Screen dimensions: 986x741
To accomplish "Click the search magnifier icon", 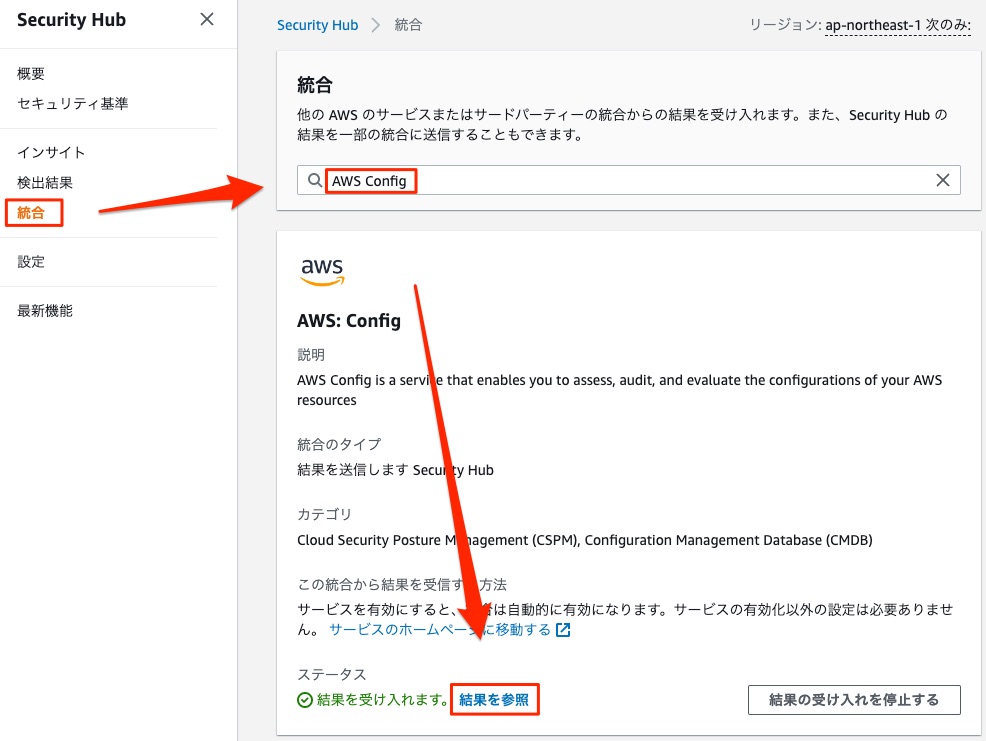I will [314, 181].
